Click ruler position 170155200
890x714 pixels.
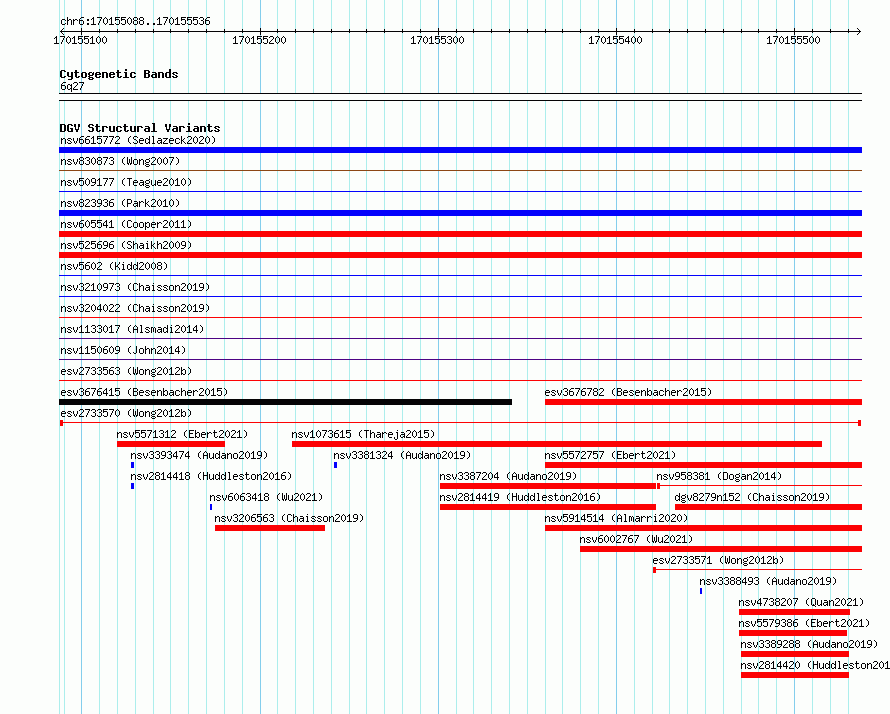259,40
